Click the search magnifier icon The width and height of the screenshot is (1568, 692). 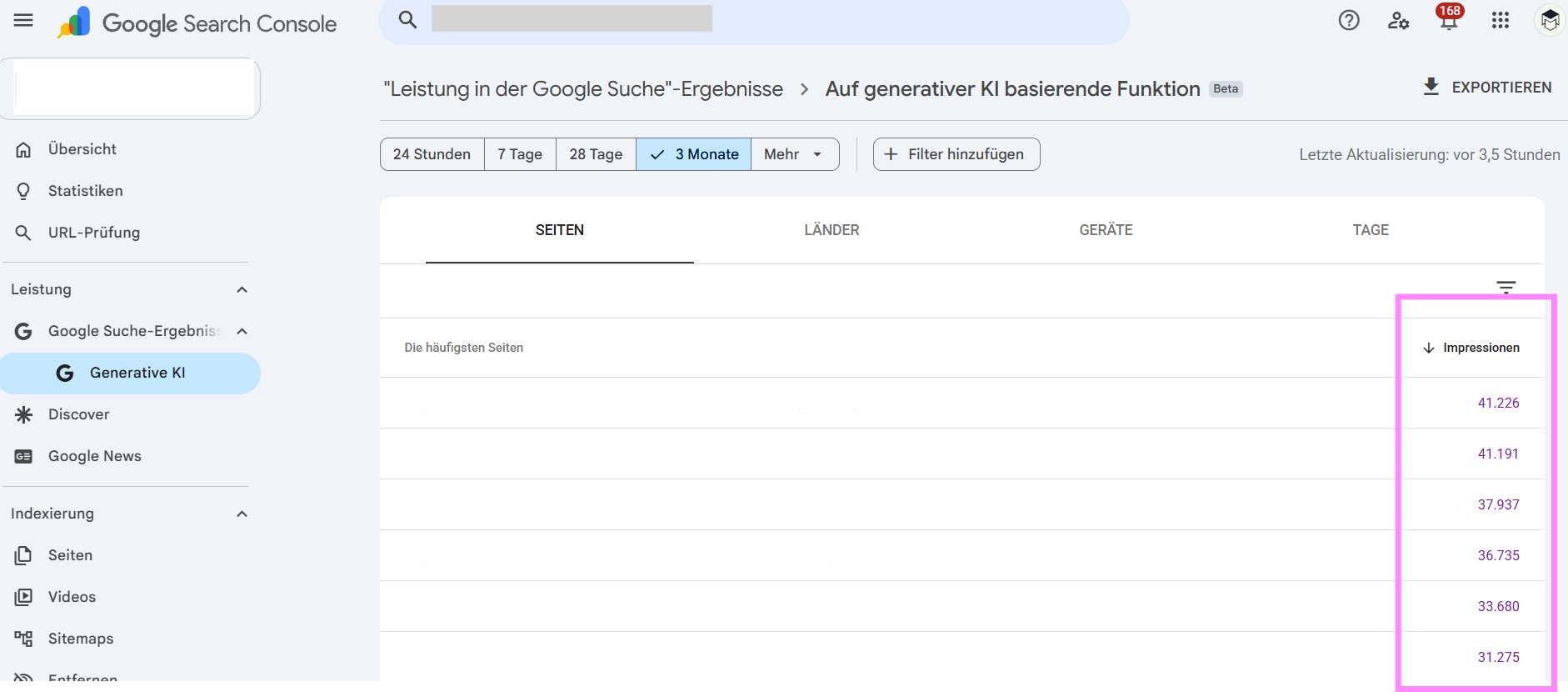tap(407, 19)
